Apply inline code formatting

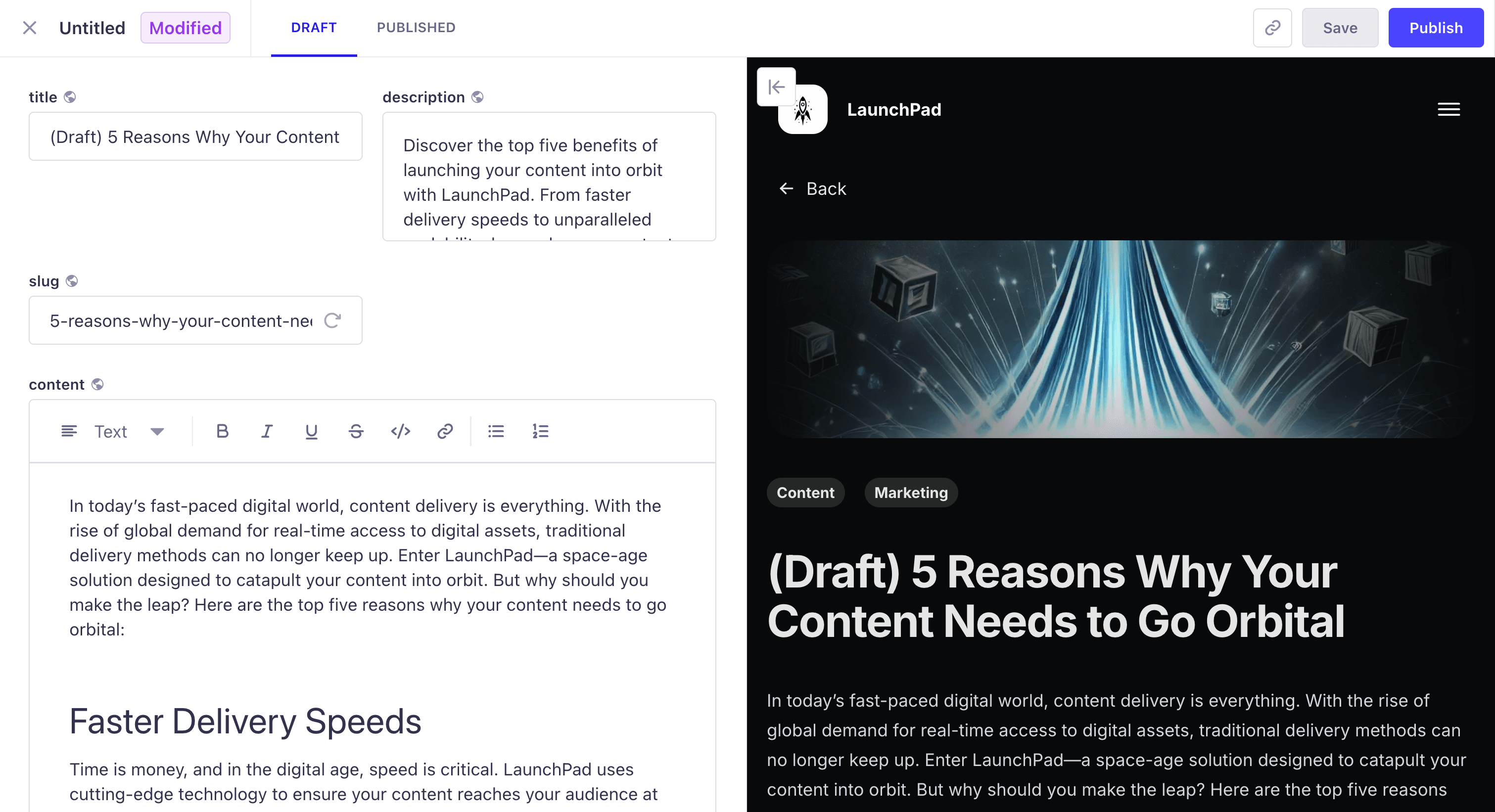[x=400, y=432]
